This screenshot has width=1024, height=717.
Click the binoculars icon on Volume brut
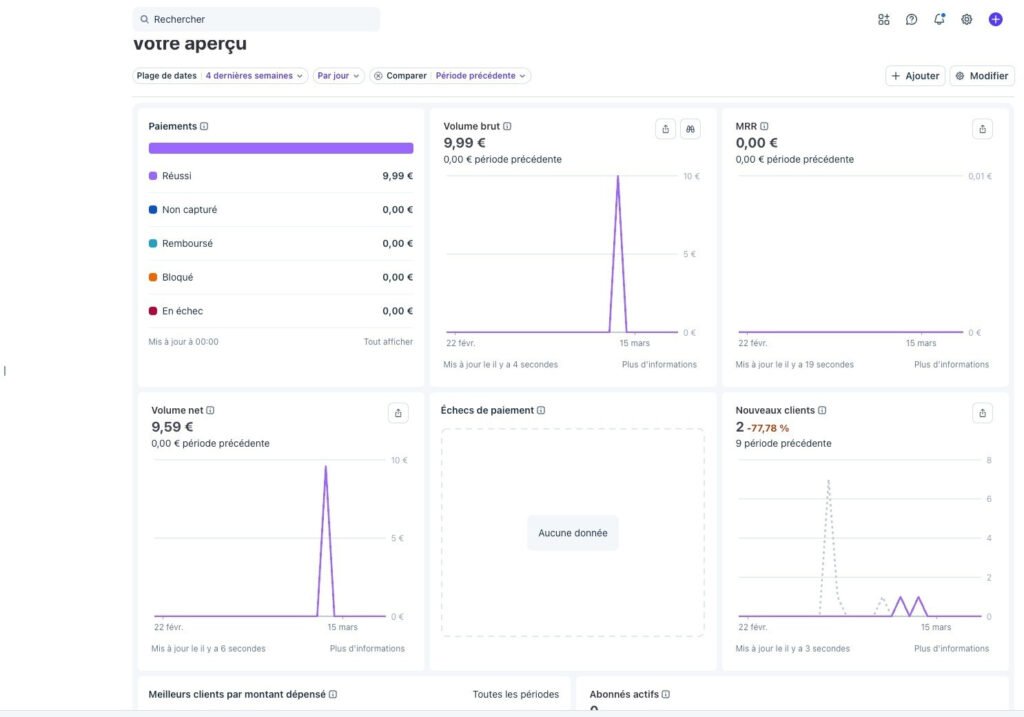[x=690, y=129]
